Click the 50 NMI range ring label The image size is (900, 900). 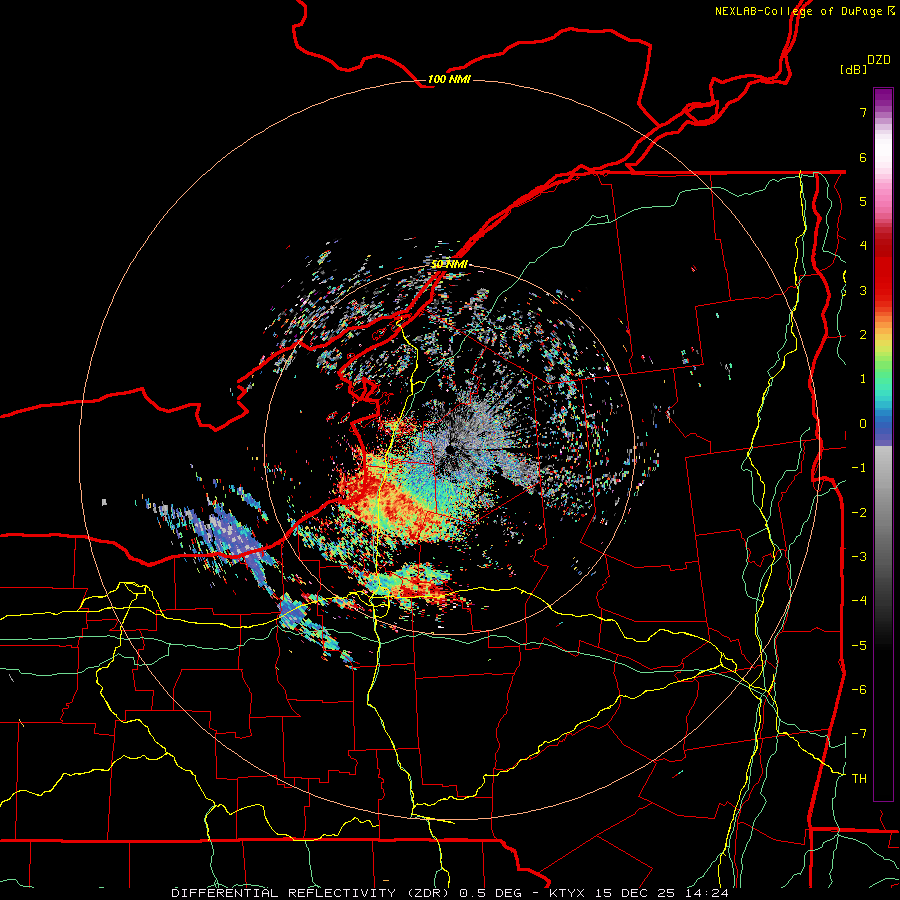pos(449,264)
